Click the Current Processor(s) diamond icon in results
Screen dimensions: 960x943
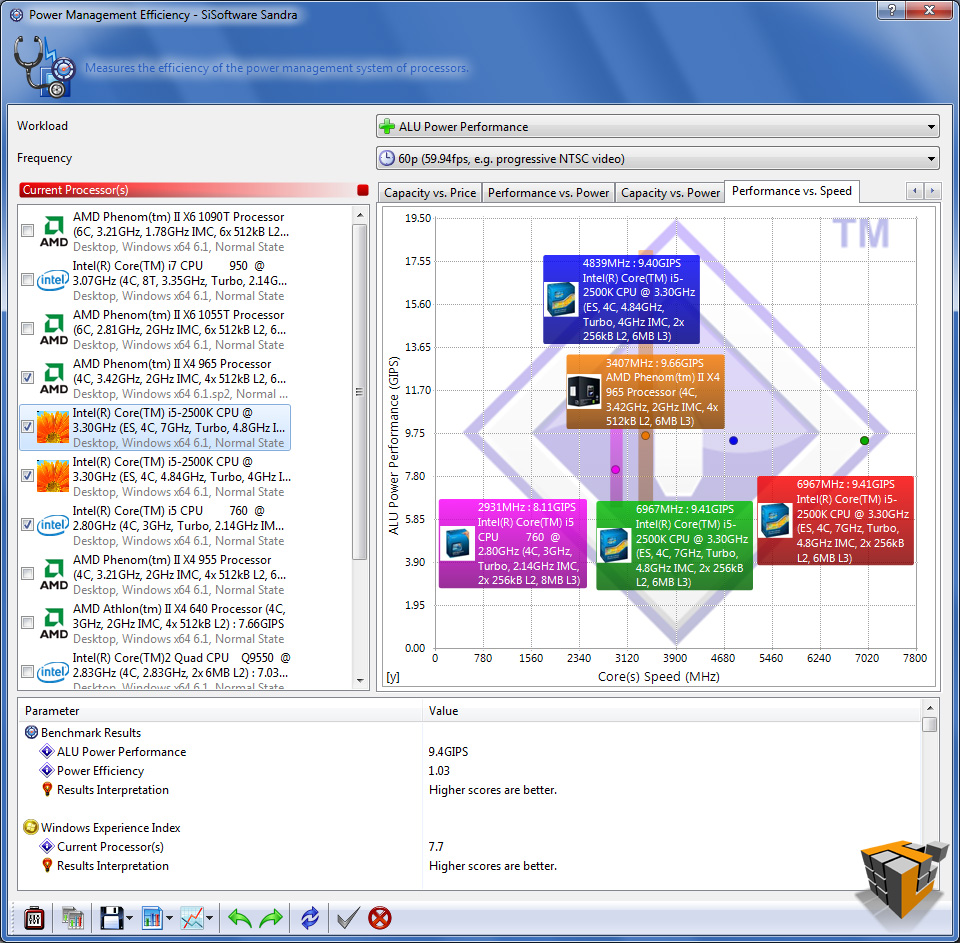(x=47, y=846)
